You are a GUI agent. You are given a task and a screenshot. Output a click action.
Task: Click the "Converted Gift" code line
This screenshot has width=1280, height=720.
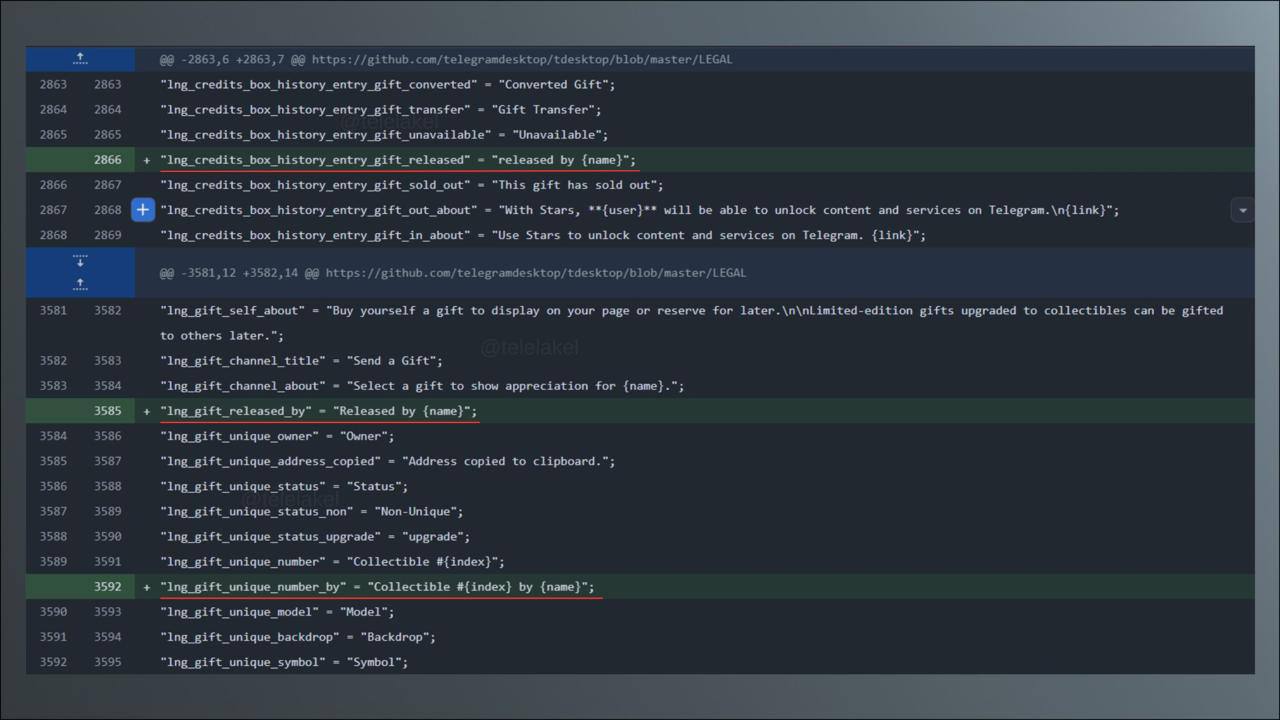coord(388,85)
